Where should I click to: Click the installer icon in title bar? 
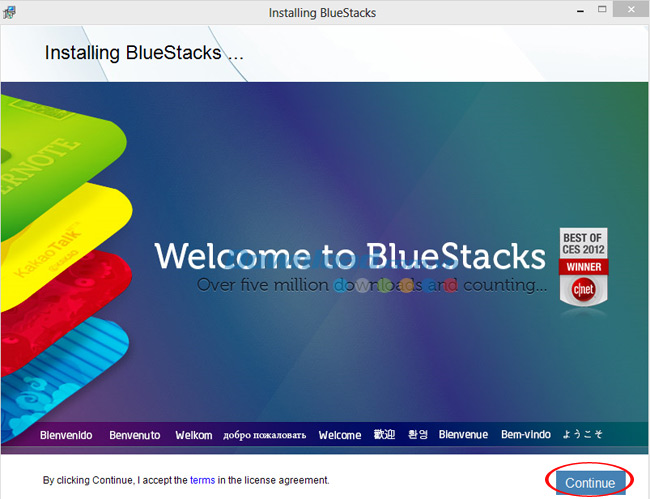coord(9,12)
